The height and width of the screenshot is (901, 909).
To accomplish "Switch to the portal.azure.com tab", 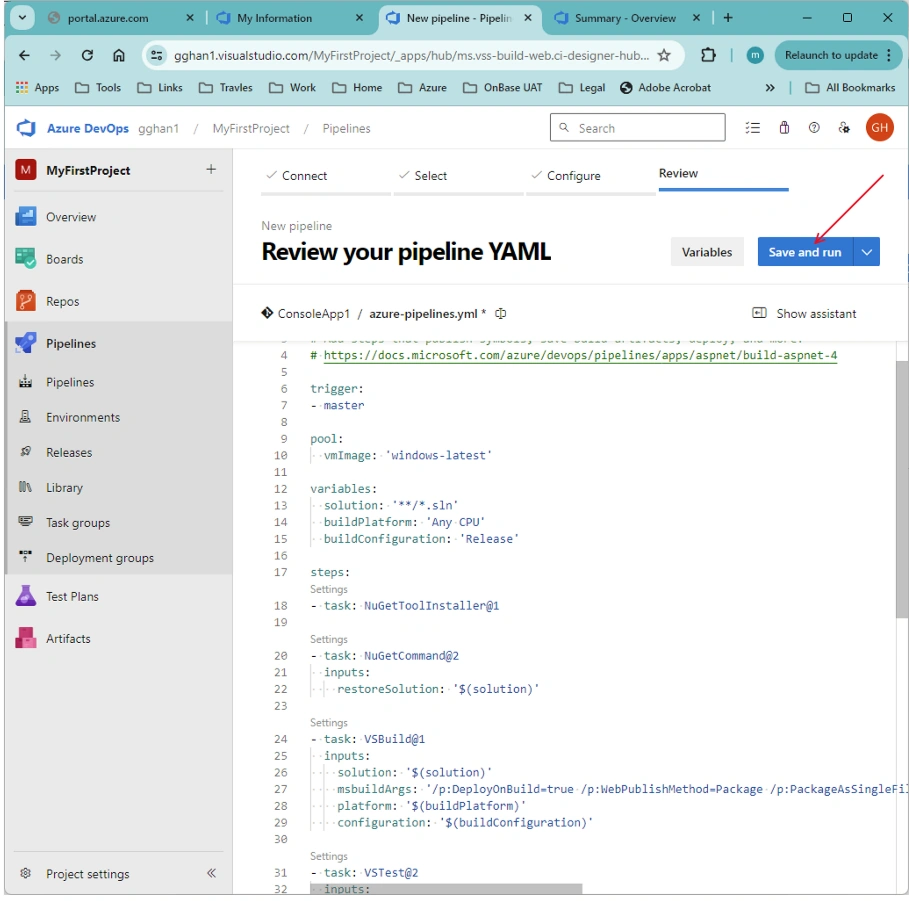I will pos(121,18).
